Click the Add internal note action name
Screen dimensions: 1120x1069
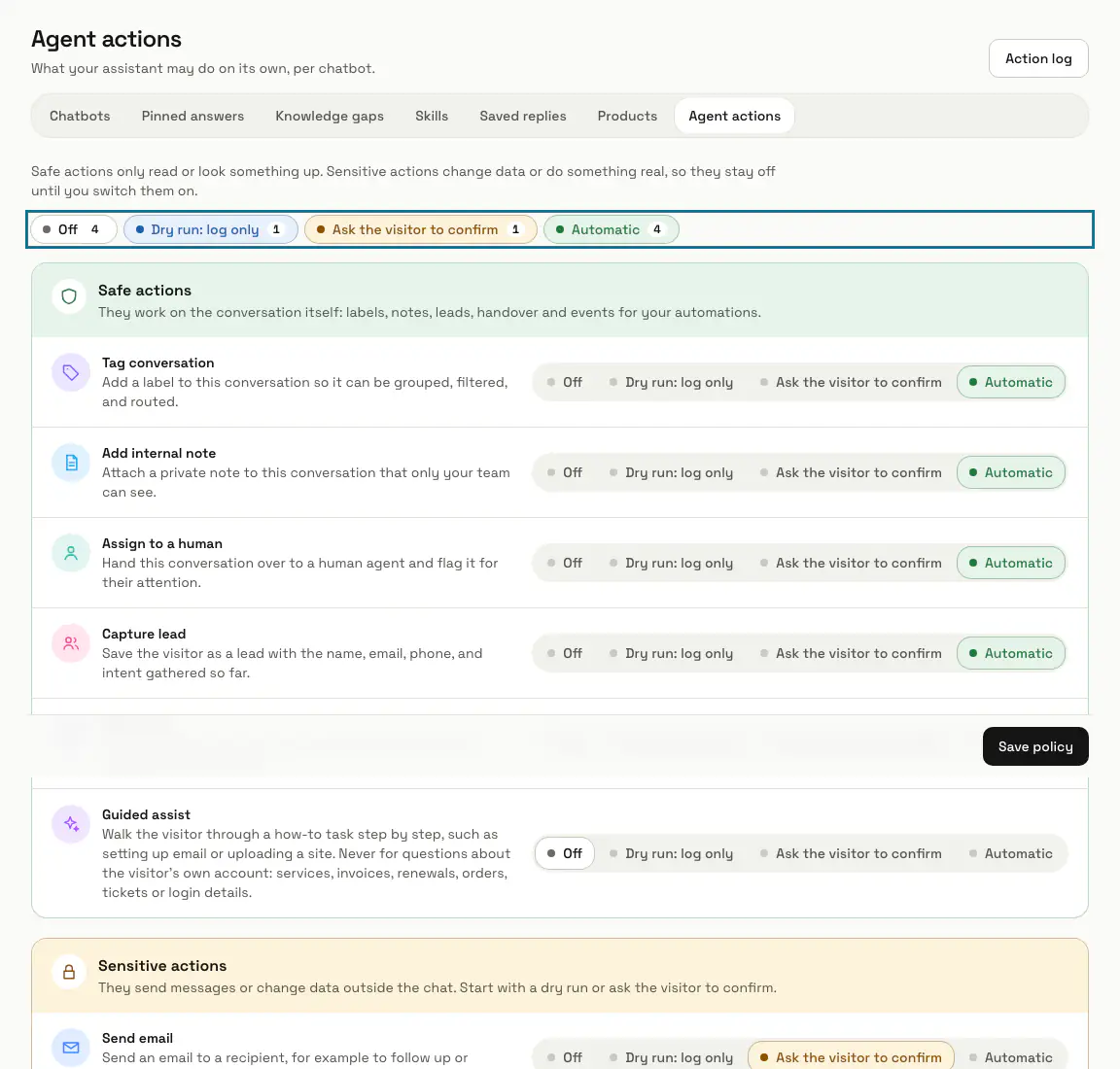[158, 454]
